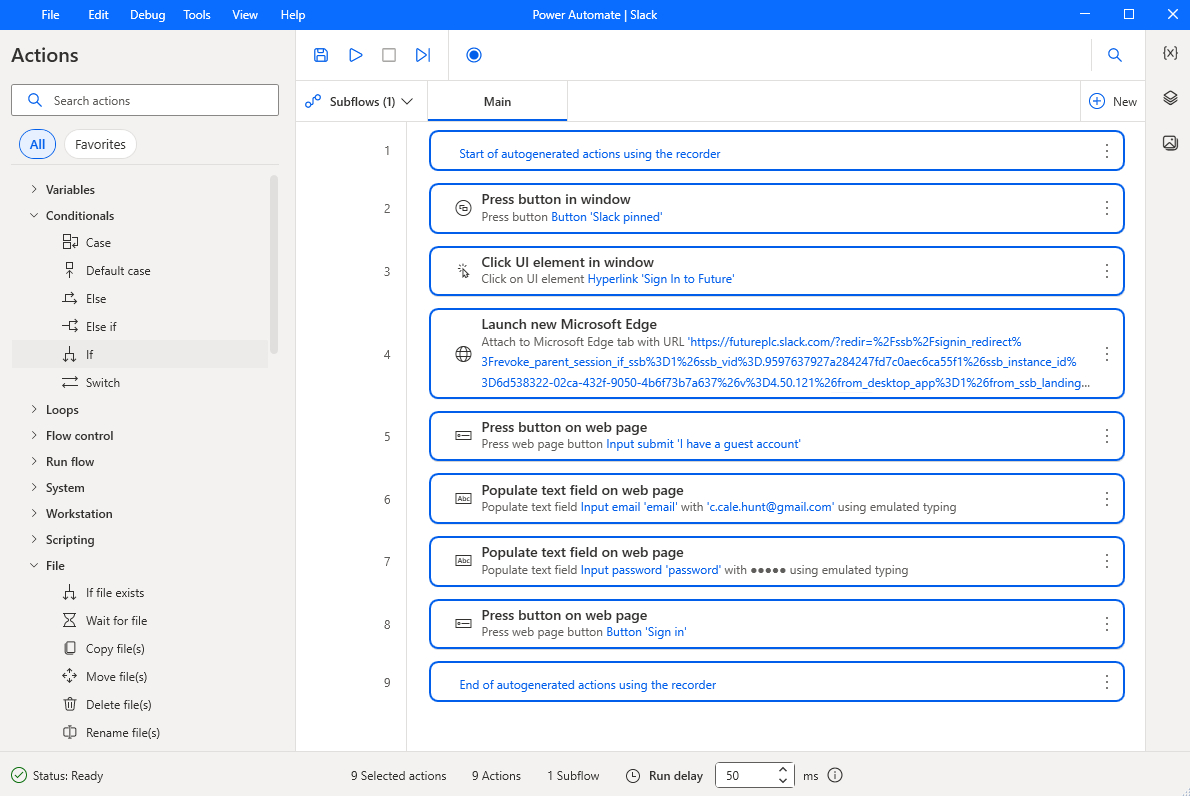Expand the System group
Image resolution: width=1190 pixels, height=796 pixels.
pyautogui.click(x=34, y=487)
